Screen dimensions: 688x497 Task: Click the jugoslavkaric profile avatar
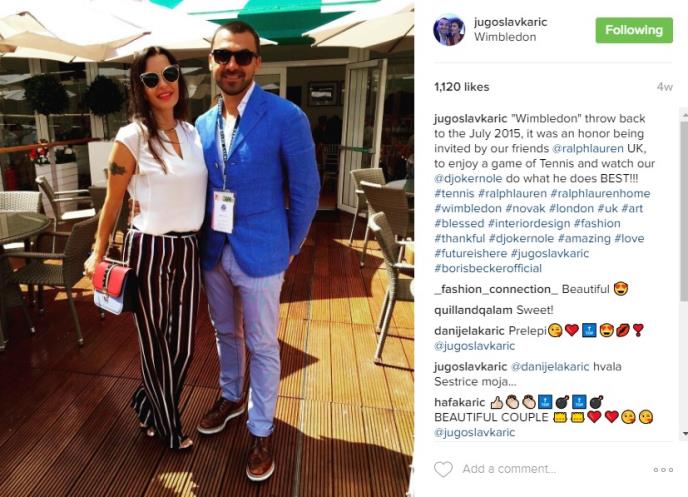pyautogui.click(x=448, y=29)
